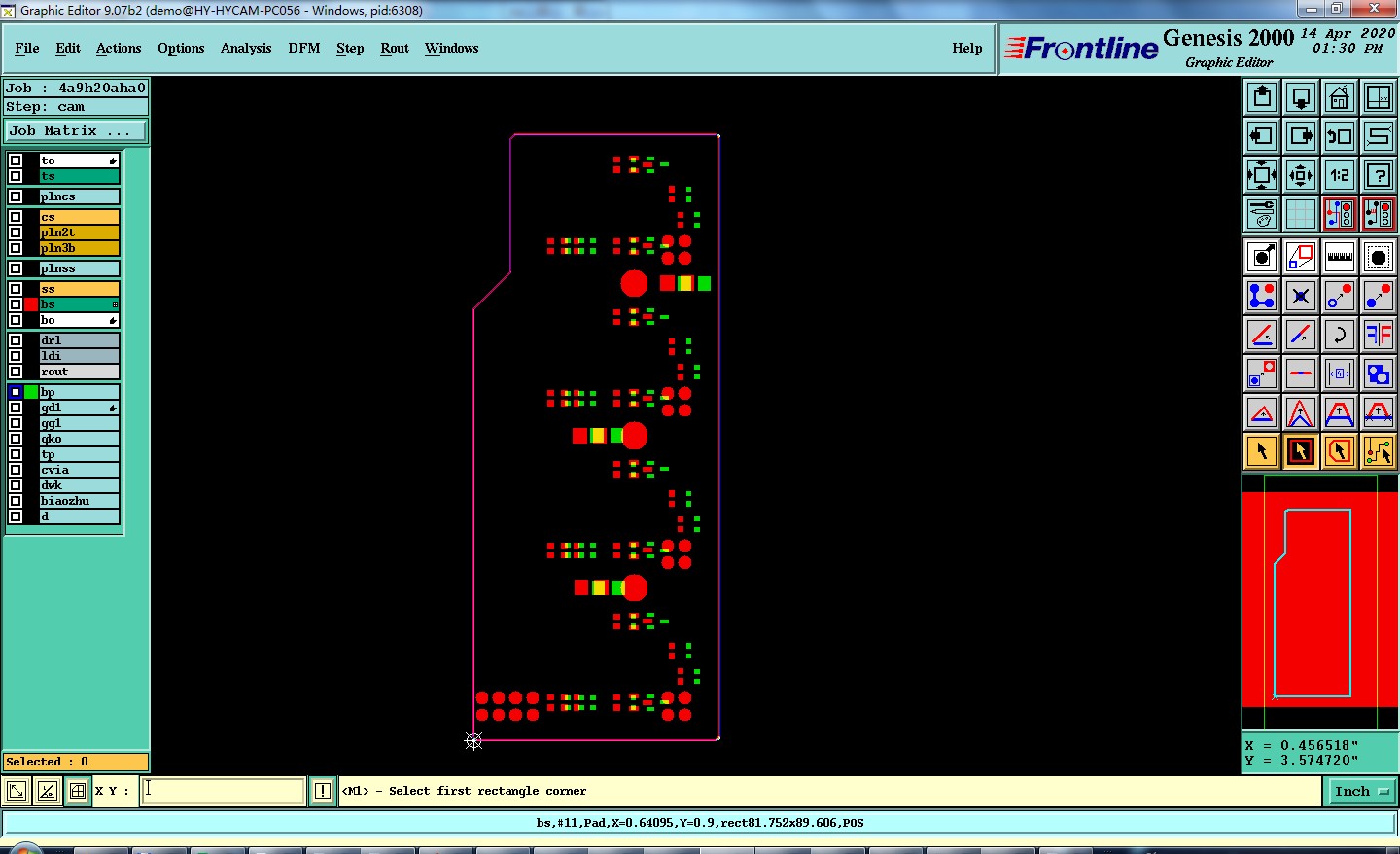1400x854 pixels.
Task: Select the rout layer name
Action: pyautogui.click(x=79, y=372)
